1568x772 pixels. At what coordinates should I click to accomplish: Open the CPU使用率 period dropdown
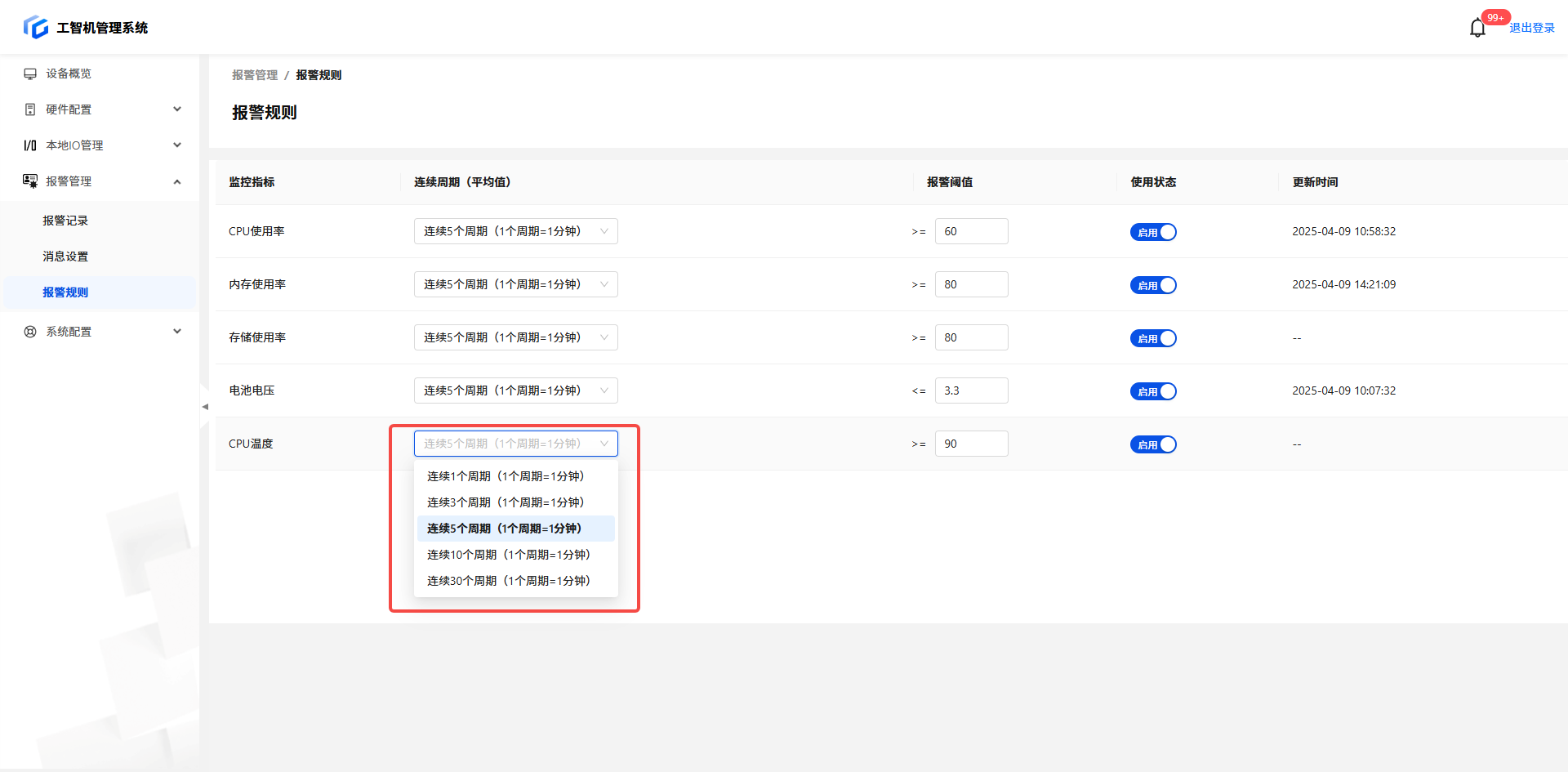pyautogui.click(x=515, y=231)
